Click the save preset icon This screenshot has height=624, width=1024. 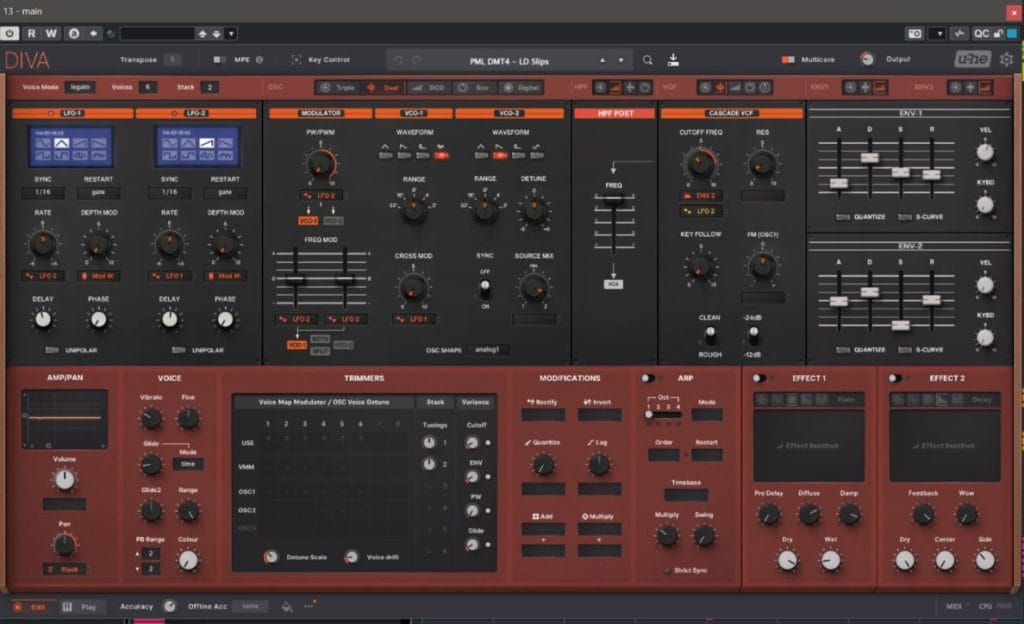coord(673,60)
